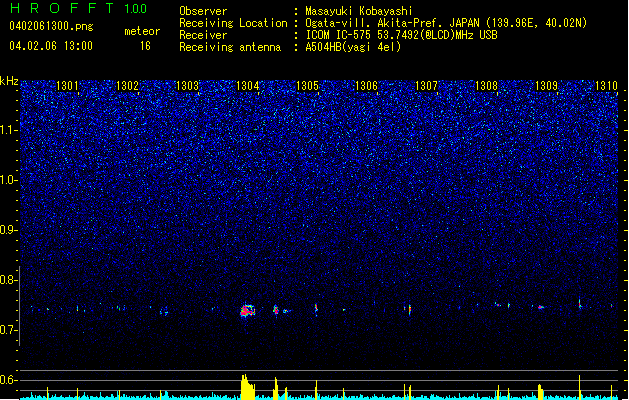The image size is (629, 400).
Task: Click the 1304 time marker
Action: tap(247, 86)
